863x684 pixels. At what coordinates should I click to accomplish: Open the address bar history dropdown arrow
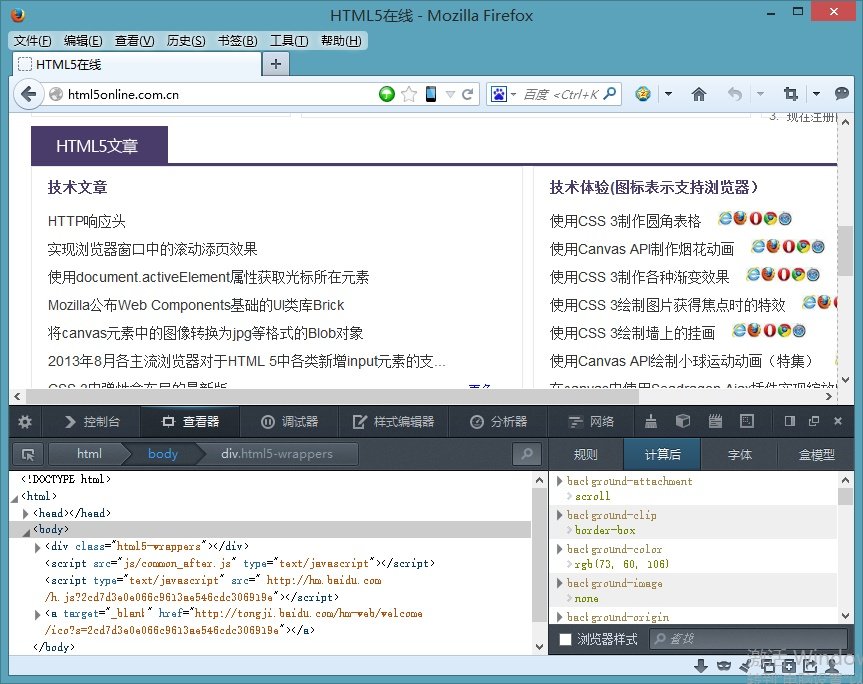tap(450, 94)
